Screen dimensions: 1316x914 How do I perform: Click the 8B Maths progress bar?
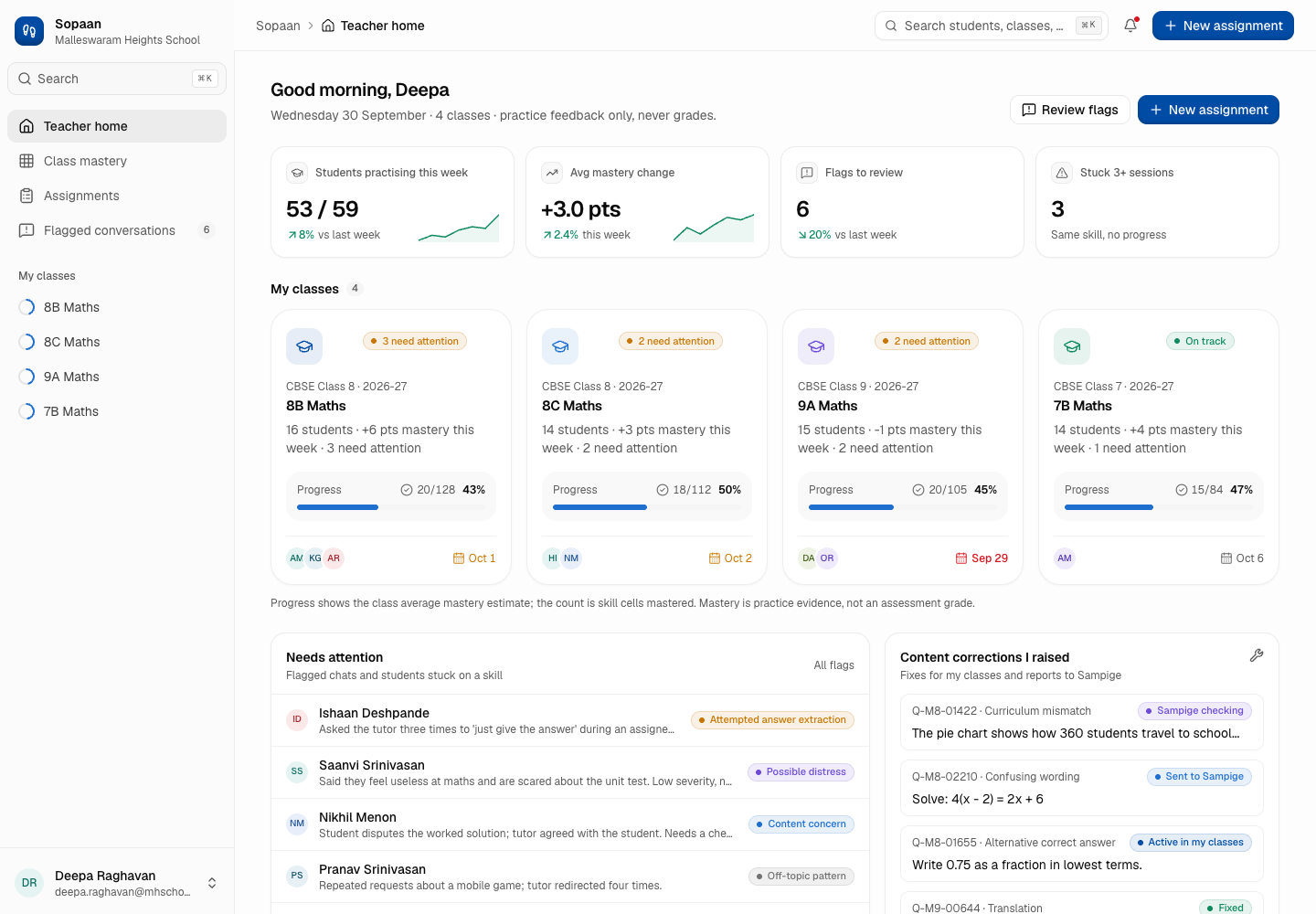(391, 507)
